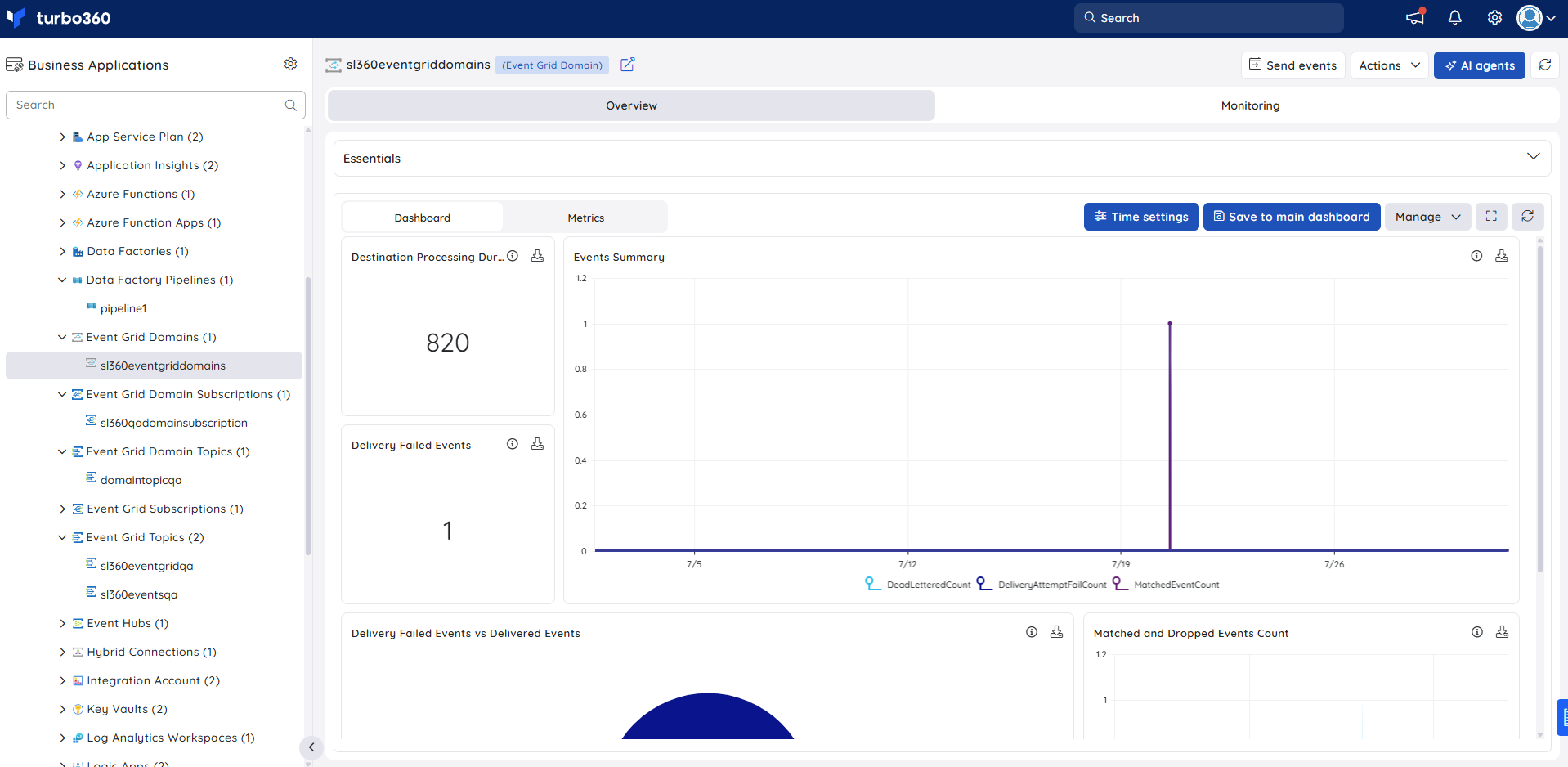This screenshot has width=1568, height=767.
Task: Download Delivery Failed vs Delivered Events data
Action: (x=1056, y=632)
